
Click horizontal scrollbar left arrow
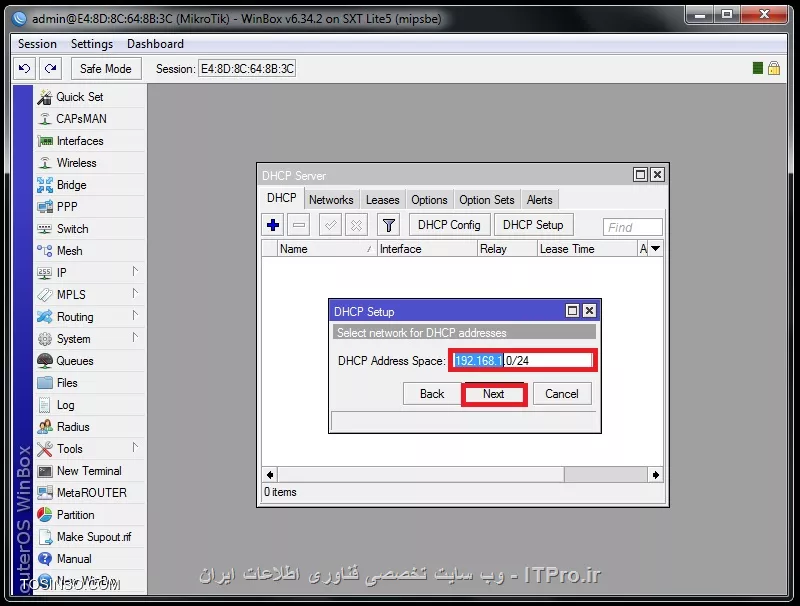point(270,475)
